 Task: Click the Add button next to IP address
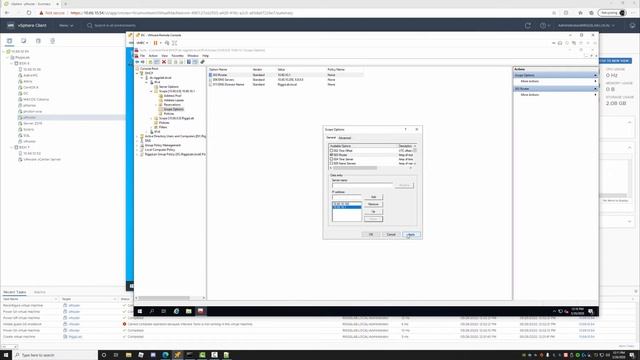(x=373, y=197)
